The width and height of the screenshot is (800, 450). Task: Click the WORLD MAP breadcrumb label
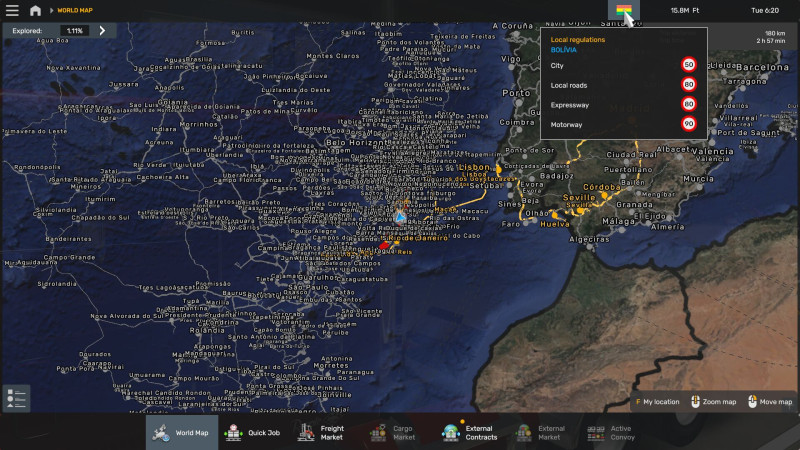click(x=75, y=10)
